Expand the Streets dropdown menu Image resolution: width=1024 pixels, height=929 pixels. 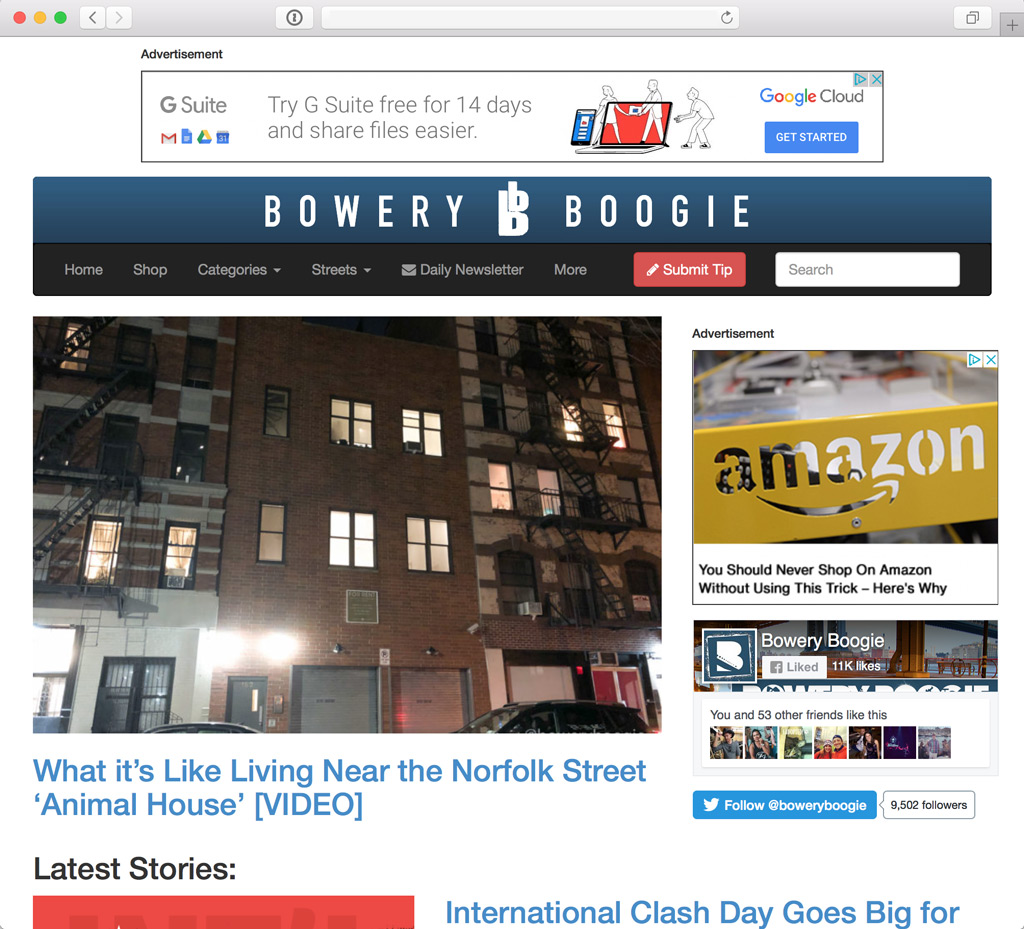341,270
